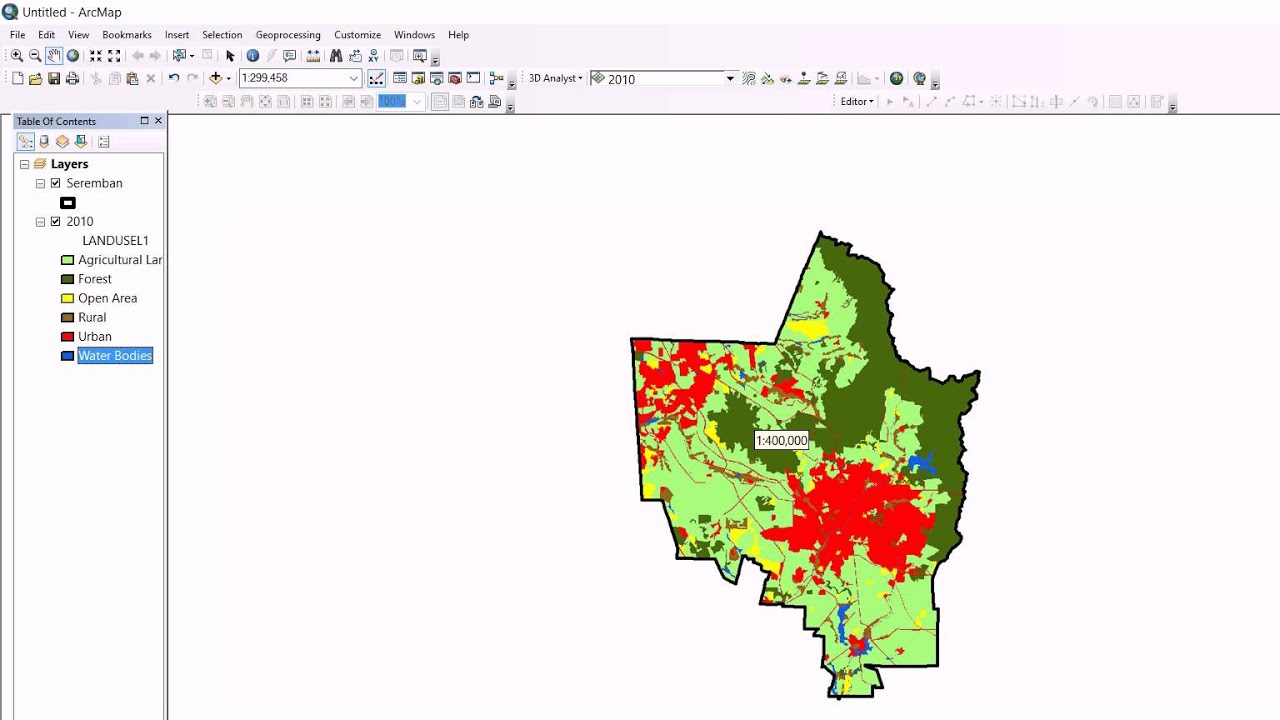The image size is (1280, 720).
Task: Toggle visibility of 2010 layer
Action: click(x=56, y=221)
